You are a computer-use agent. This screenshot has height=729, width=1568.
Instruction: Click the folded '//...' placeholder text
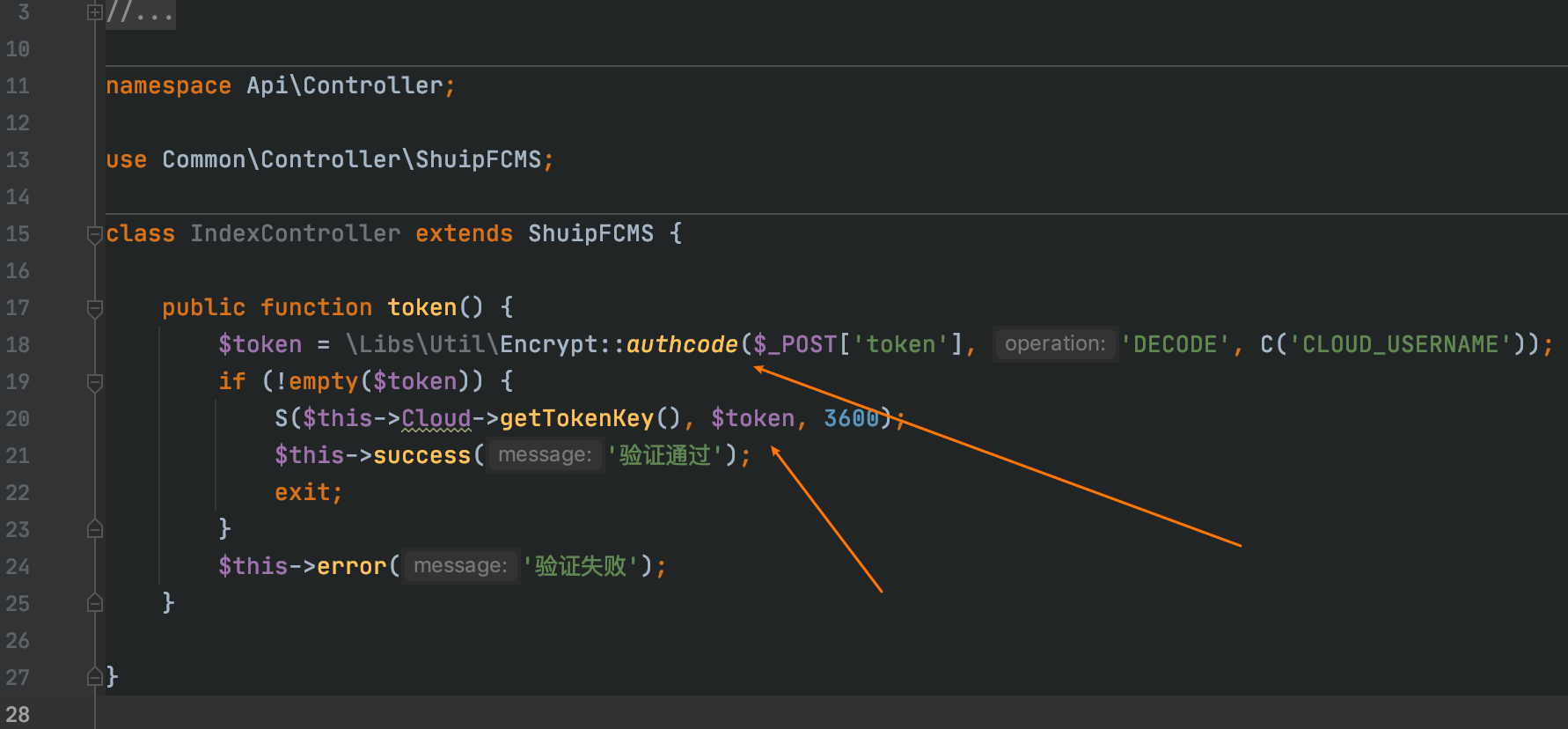click(x=140, y=13)
